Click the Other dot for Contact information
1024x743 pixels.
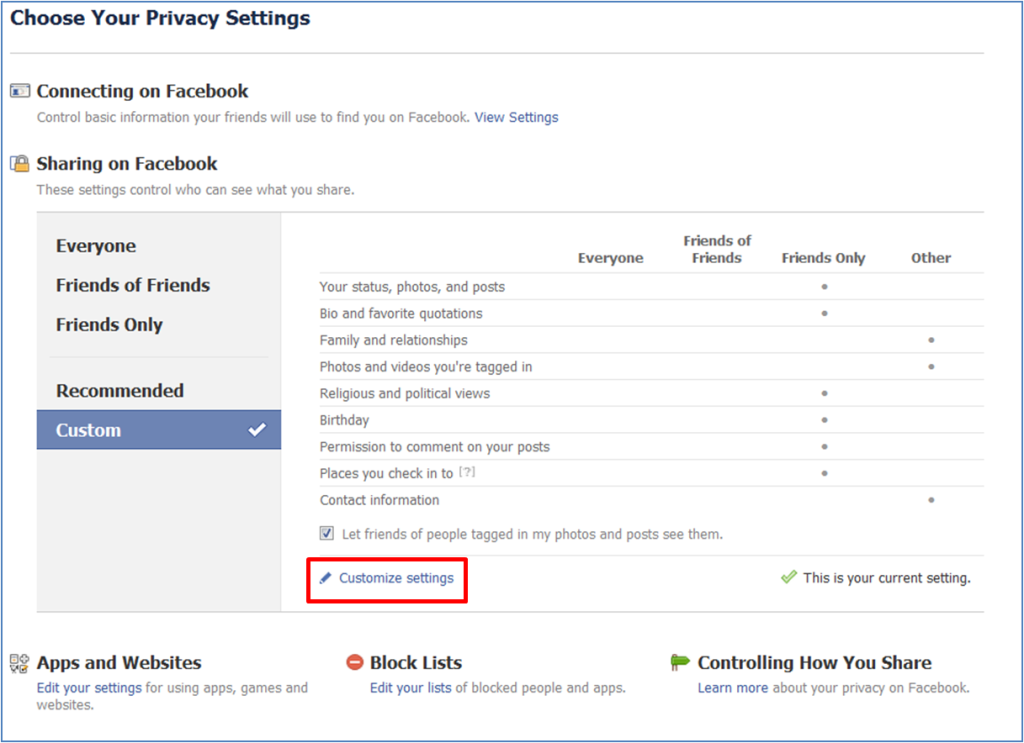(x=931, y=500)
